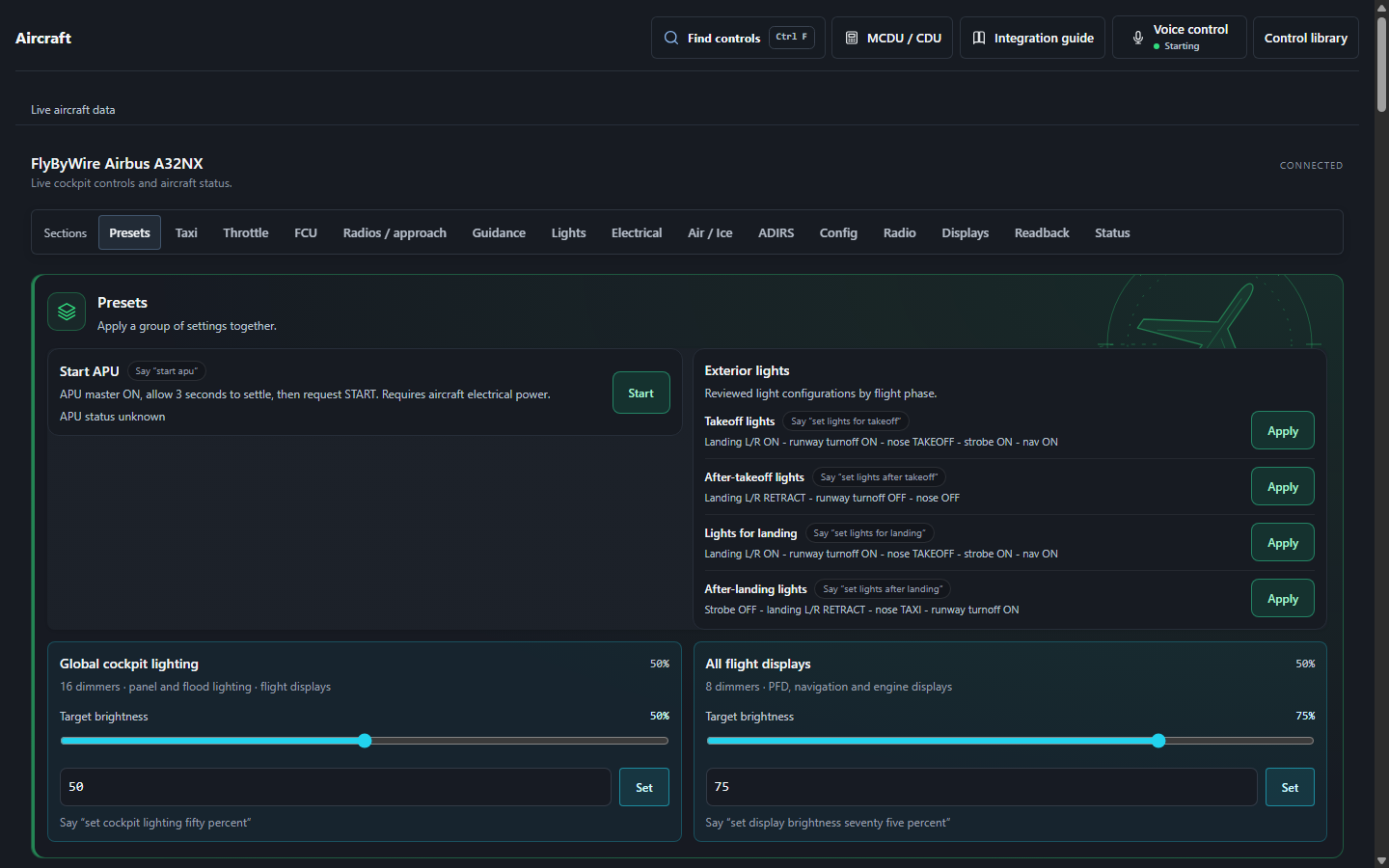Viewport: 1389px width, 868px height.
Task: Go to Radios / approach tab
Action: tap(395, 232)
